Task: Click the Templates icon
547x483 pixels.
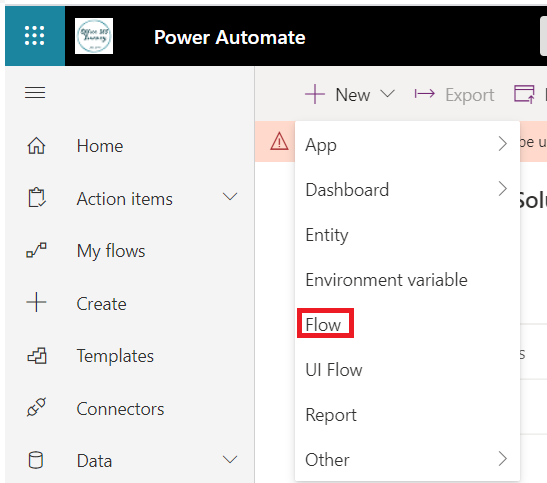Action: click(x=37, y=356)
